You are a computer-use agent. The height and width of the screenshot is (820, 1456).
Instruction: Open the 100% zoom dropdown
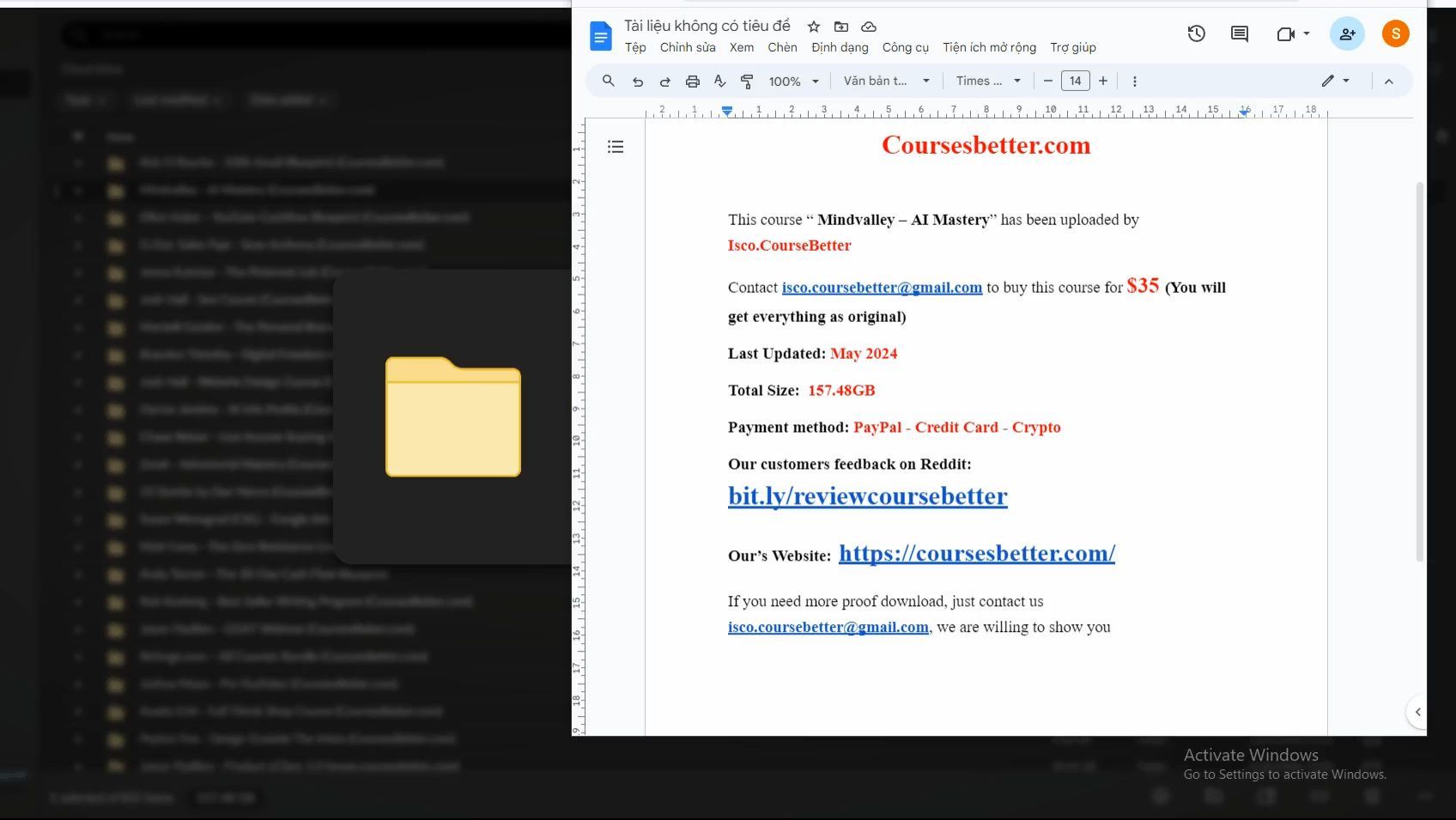point(793,82)
